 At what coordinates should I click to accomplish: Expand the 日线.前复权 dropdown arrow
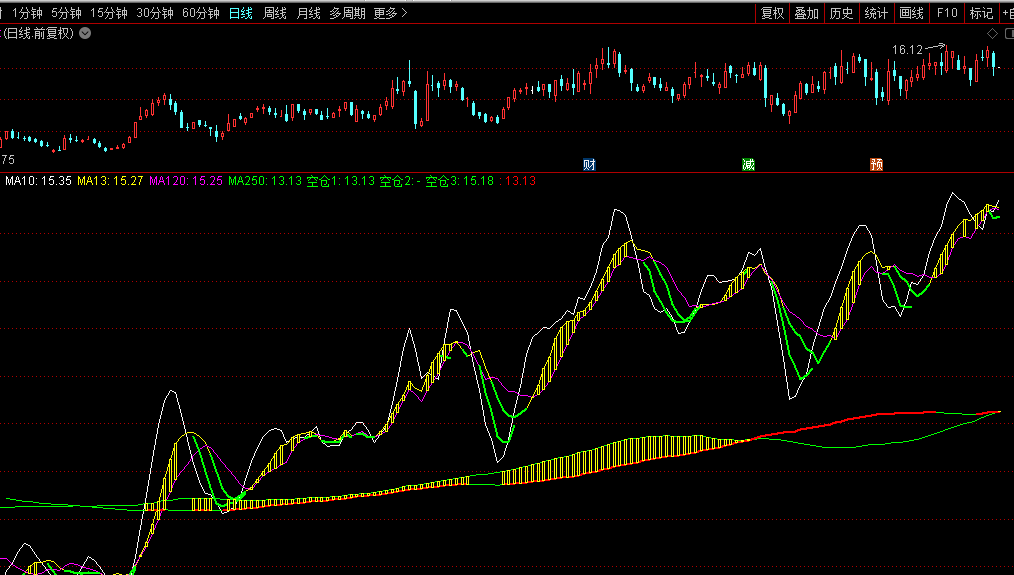85,33
